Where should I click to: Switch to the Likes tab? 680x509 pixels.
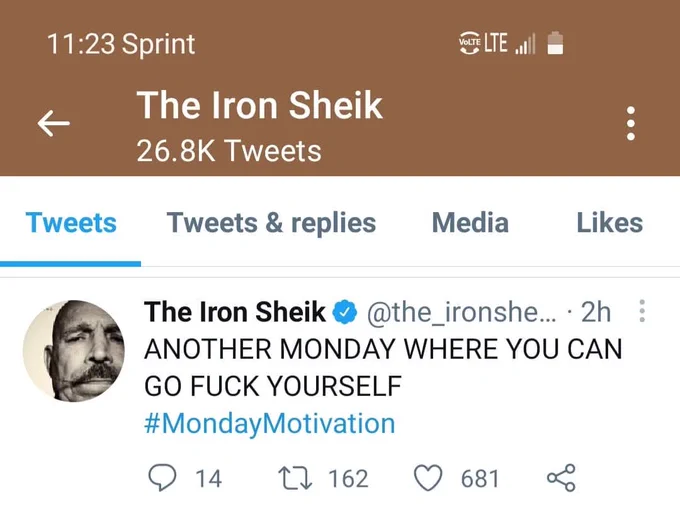[609, 223]
